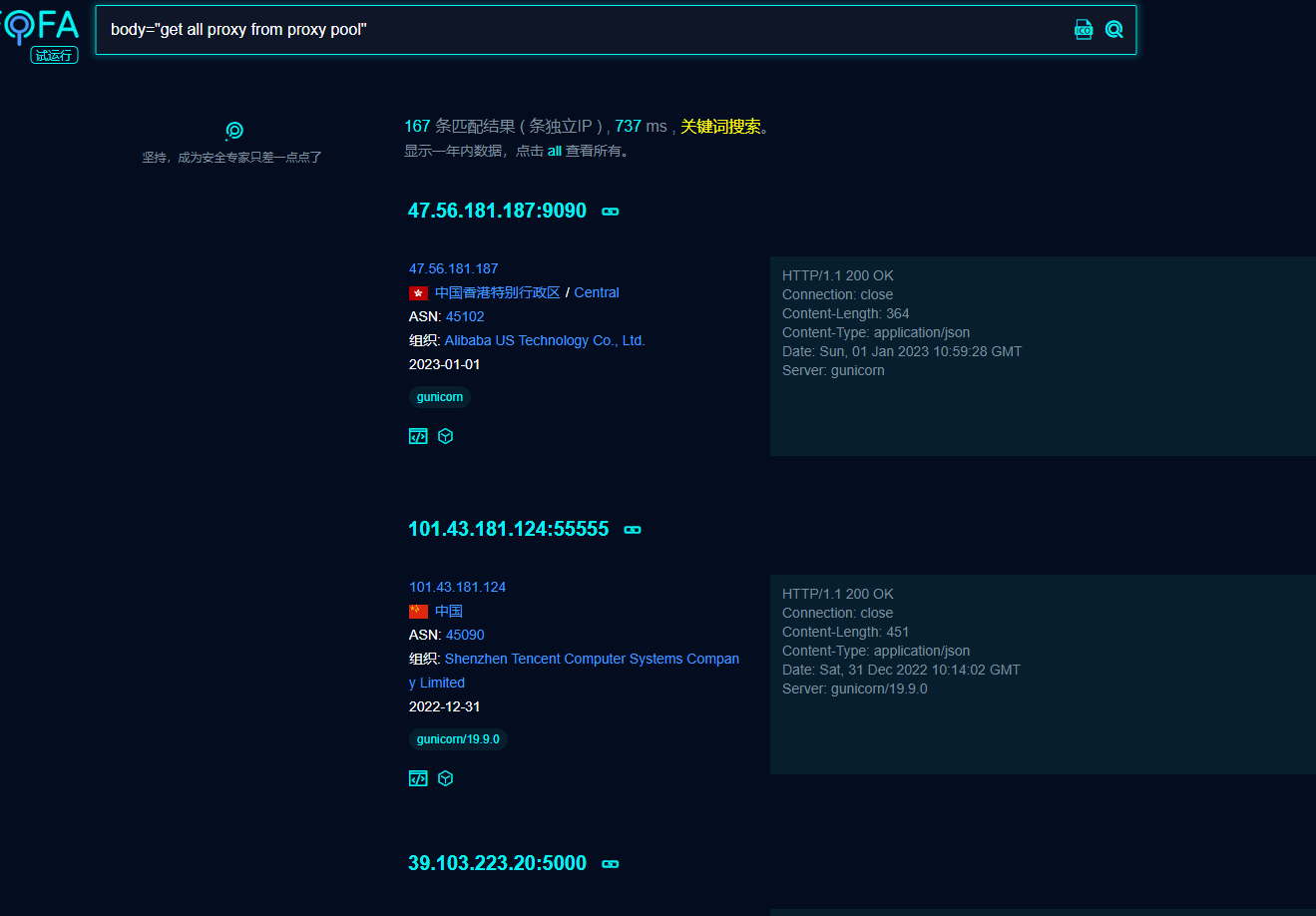Screen dimensions: 1316x916
Task: Click 'Server: gunicorn/19.9.0' header line
Action: [x=855, y=688]
